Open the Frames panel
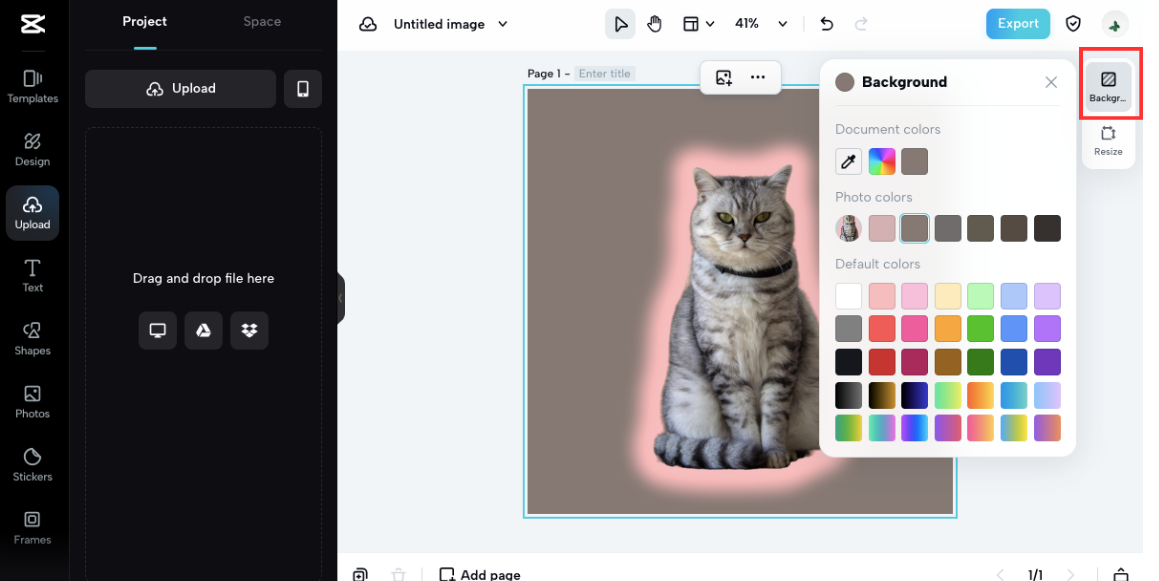This screenshot has height=581, width=1159. pyautogui.click(x=33, y=528)
